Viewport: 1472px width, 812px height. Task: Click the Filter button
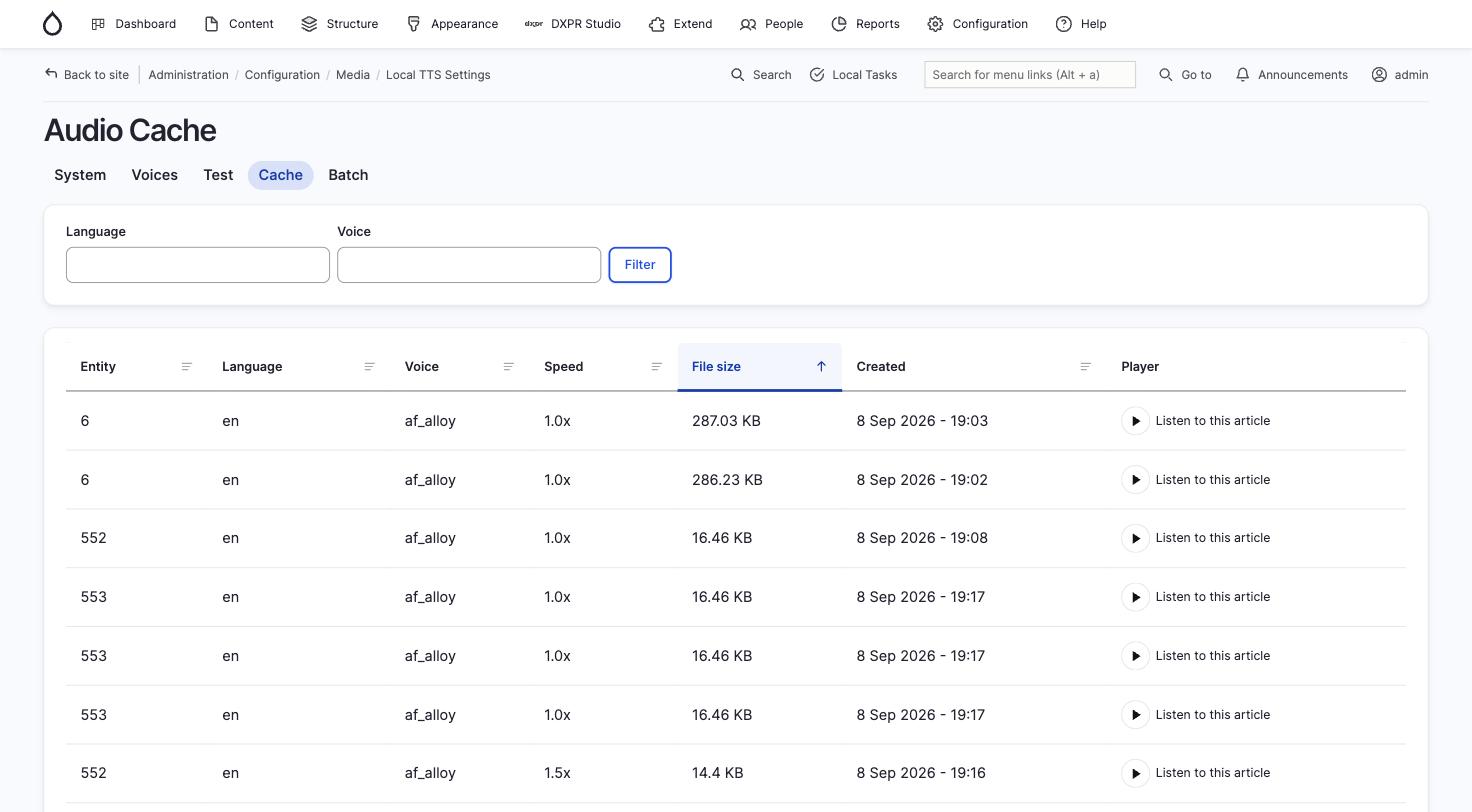click(640, 265)
